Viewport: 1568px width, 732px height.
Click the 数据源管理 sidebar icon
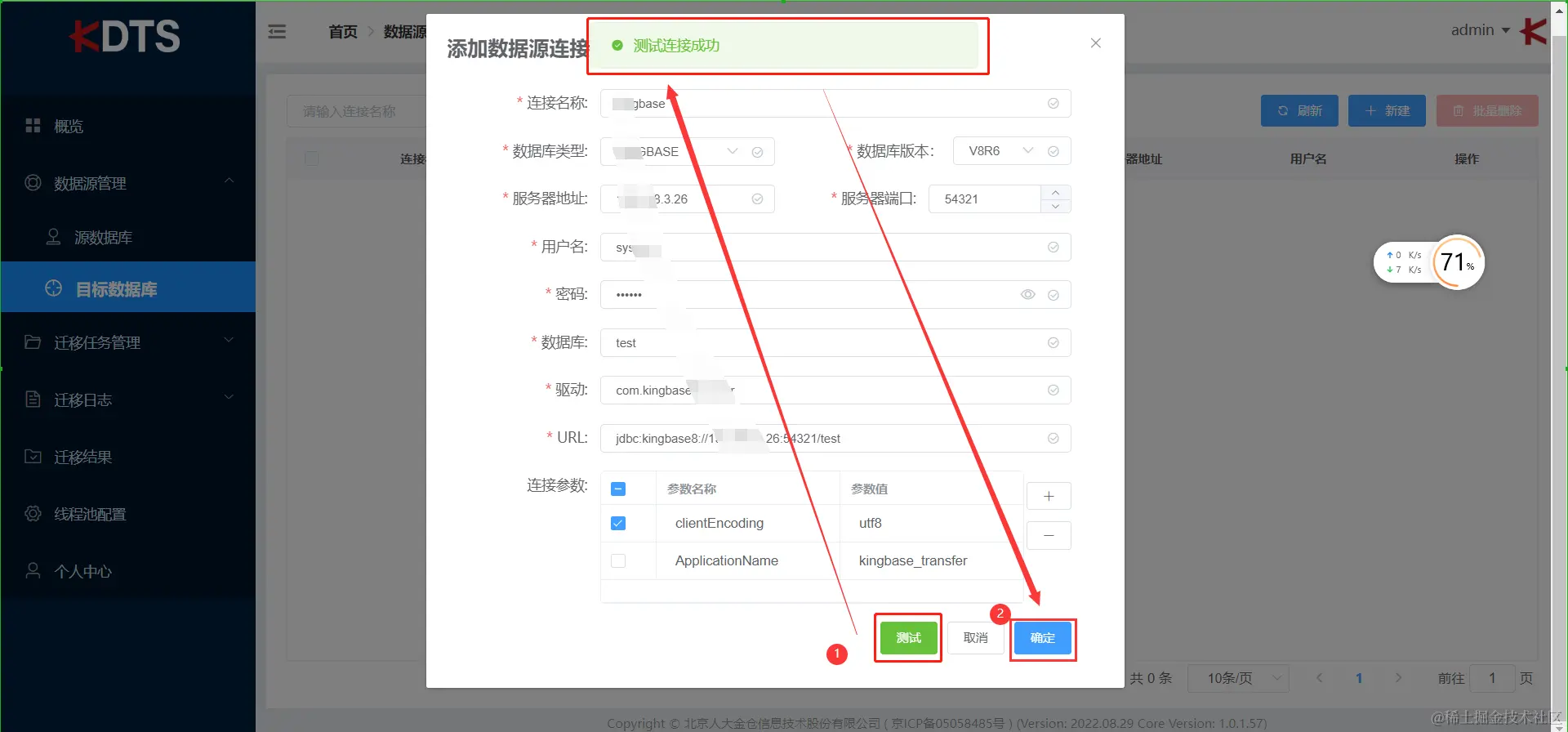[33, 182]
